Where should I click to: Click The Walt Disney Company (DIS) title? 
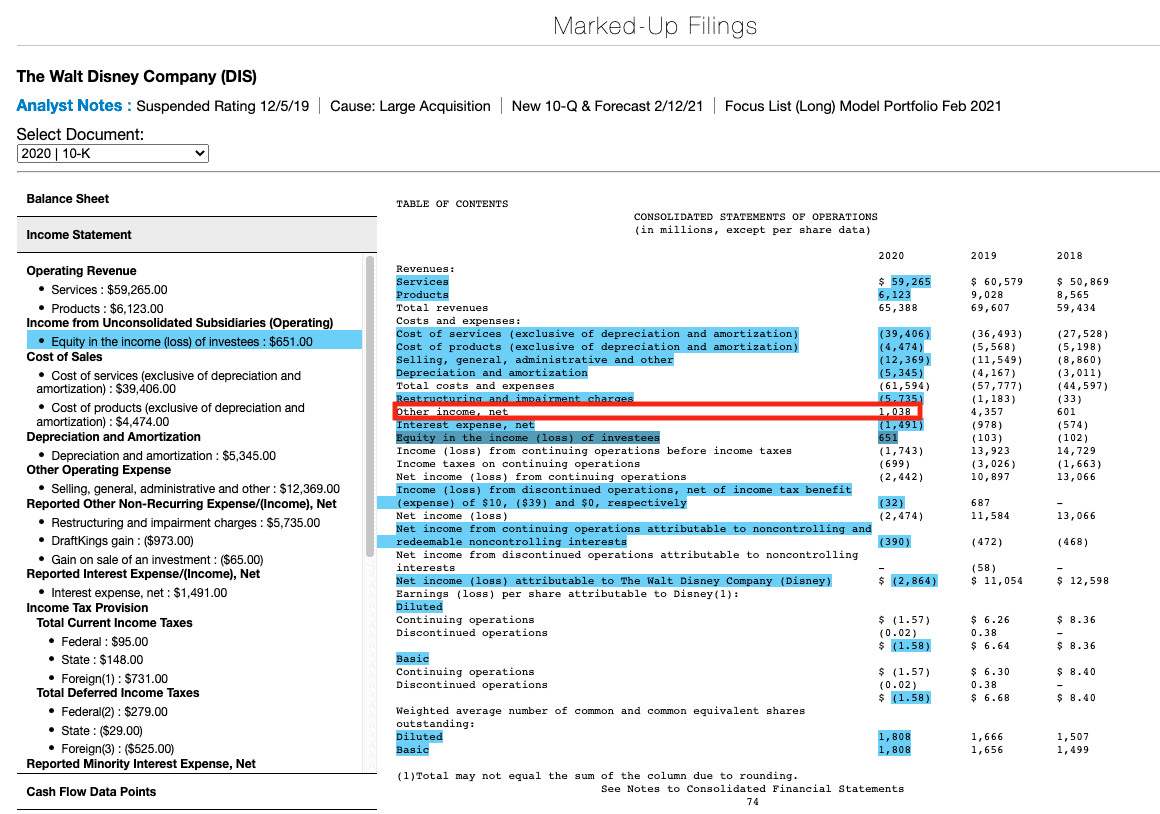[x=137, y=76]
